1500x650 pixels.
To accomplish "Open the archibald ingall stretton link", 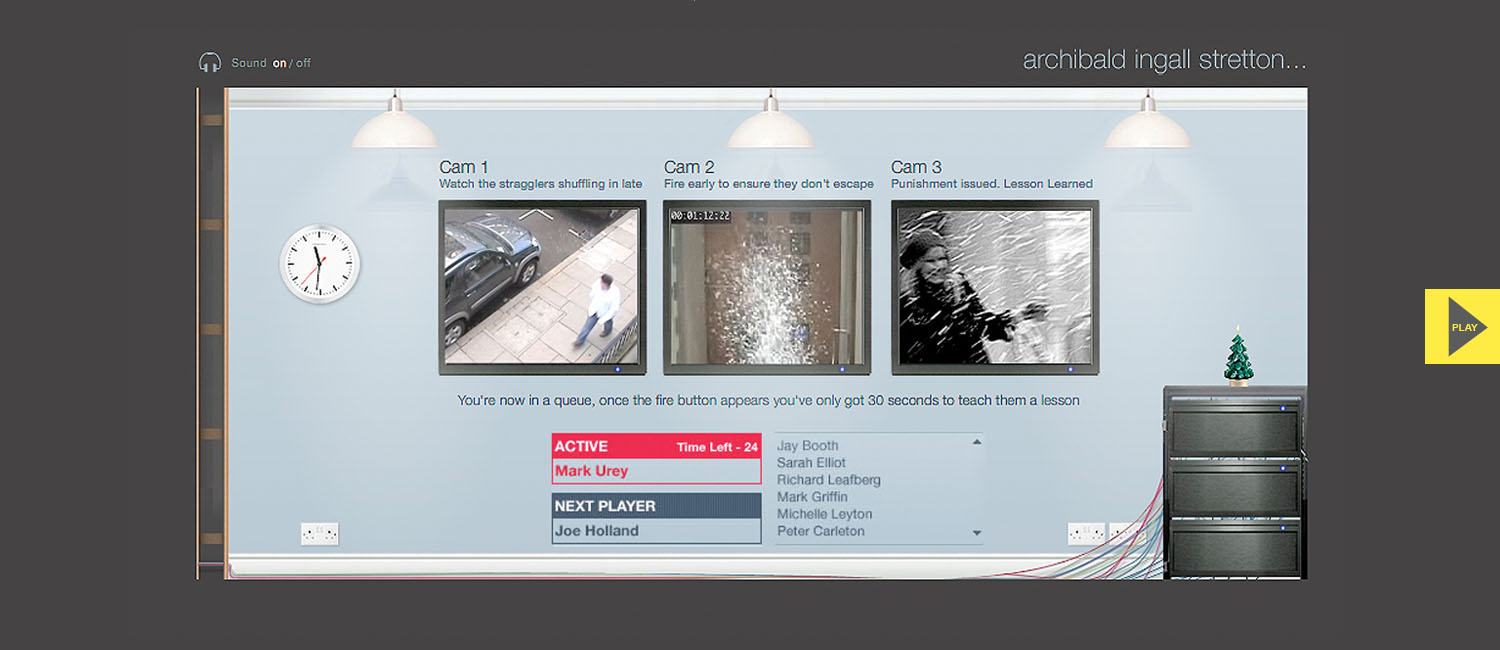I will pos(1165,60).
